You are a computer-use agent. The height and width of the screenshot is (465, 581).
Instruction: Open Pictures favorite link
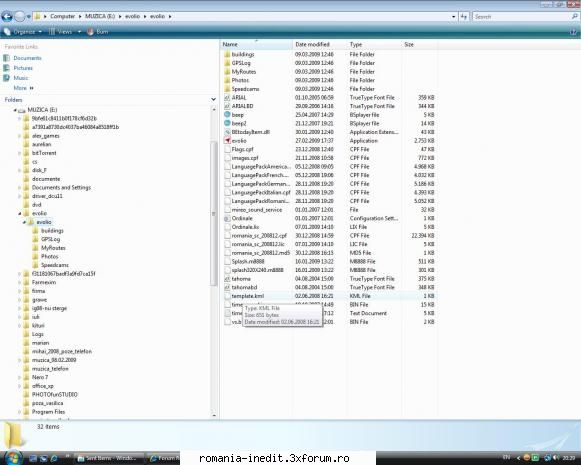tap(23, 68)
